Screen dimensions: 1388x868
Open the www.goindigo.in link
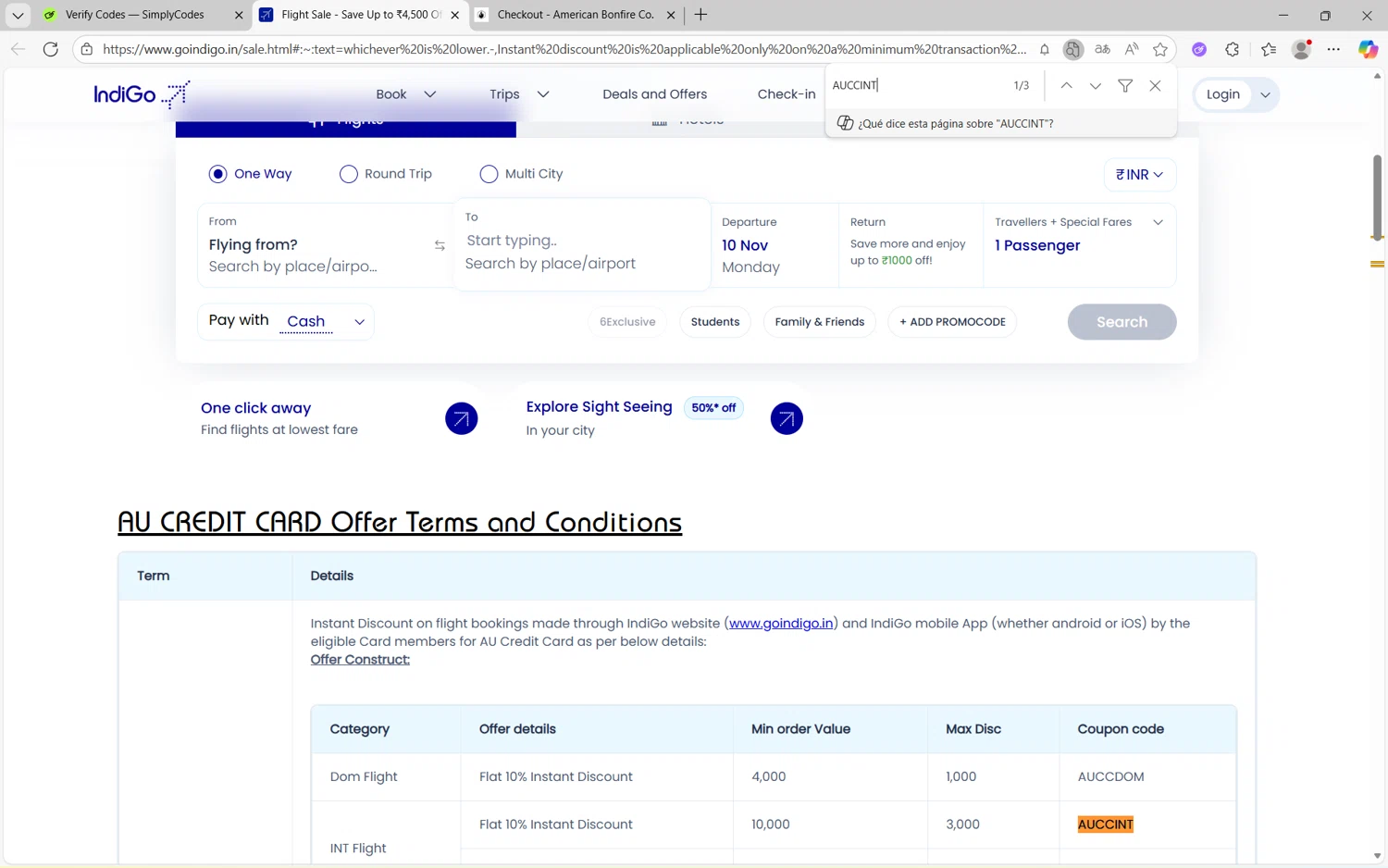[781, 624]
